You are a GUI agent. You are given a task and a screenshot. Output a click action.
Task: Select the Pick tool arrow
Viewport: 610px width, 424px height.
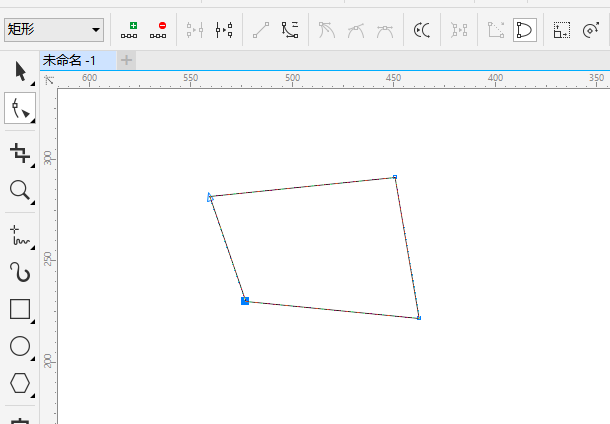(20, 72)
